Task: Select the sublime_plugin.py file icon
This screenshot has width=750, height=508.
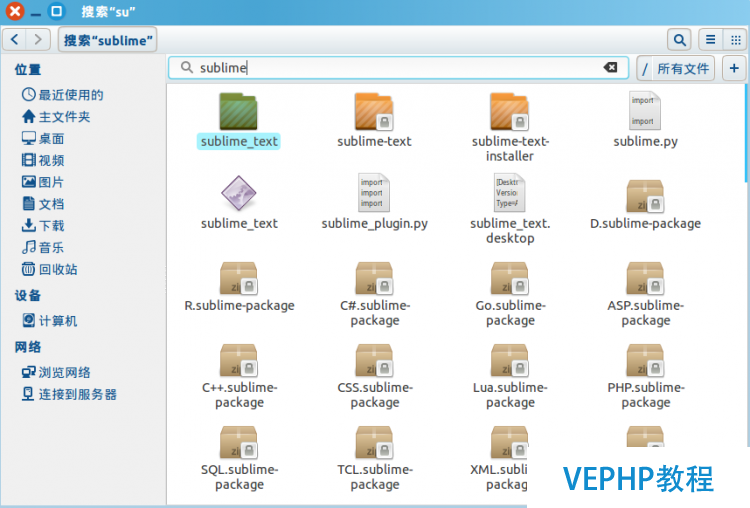Action: pyautogui.click(x=374, y=192)
